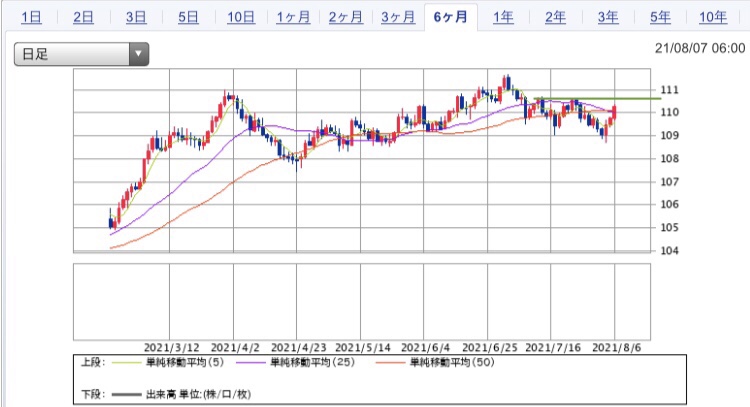Viewport: 750px width, 407px height.
Task: Switch to the 1日 chart range tab
Action: coord(32,18)
